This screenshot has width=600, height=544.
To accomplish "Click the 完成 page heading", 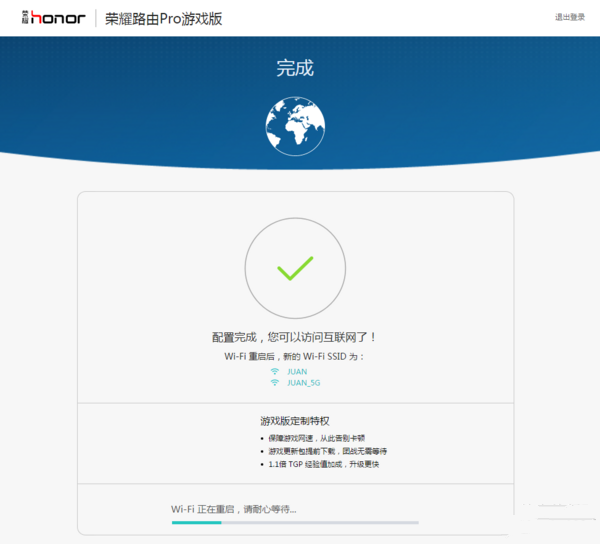I will [295, 68].
